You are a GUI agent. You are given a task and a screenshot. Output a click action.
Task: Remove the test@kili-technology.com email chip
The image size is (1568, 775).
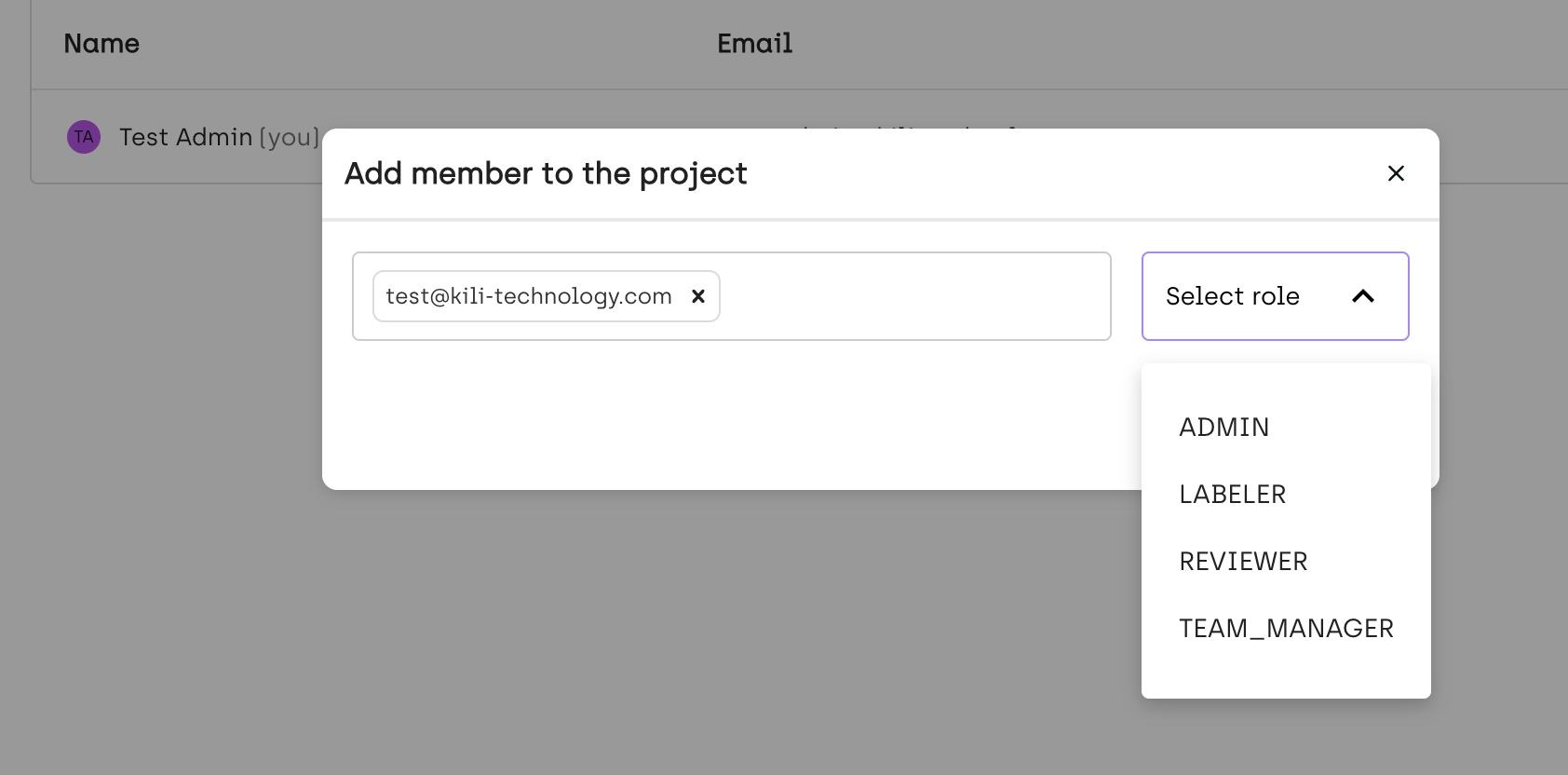point(698,296)
